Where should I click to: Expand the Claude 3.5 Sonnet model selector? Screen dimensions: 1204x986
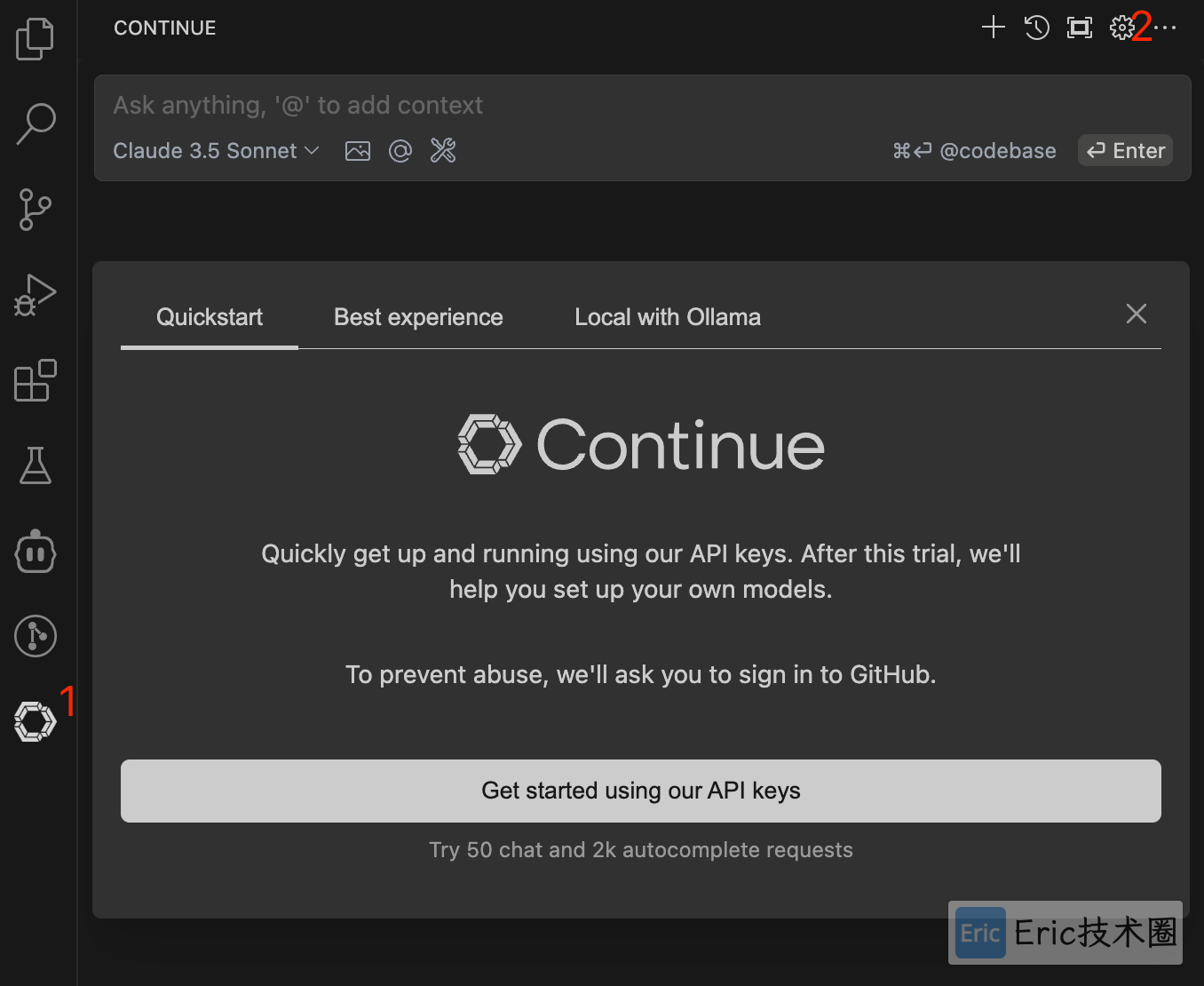(x=216, y=151)
